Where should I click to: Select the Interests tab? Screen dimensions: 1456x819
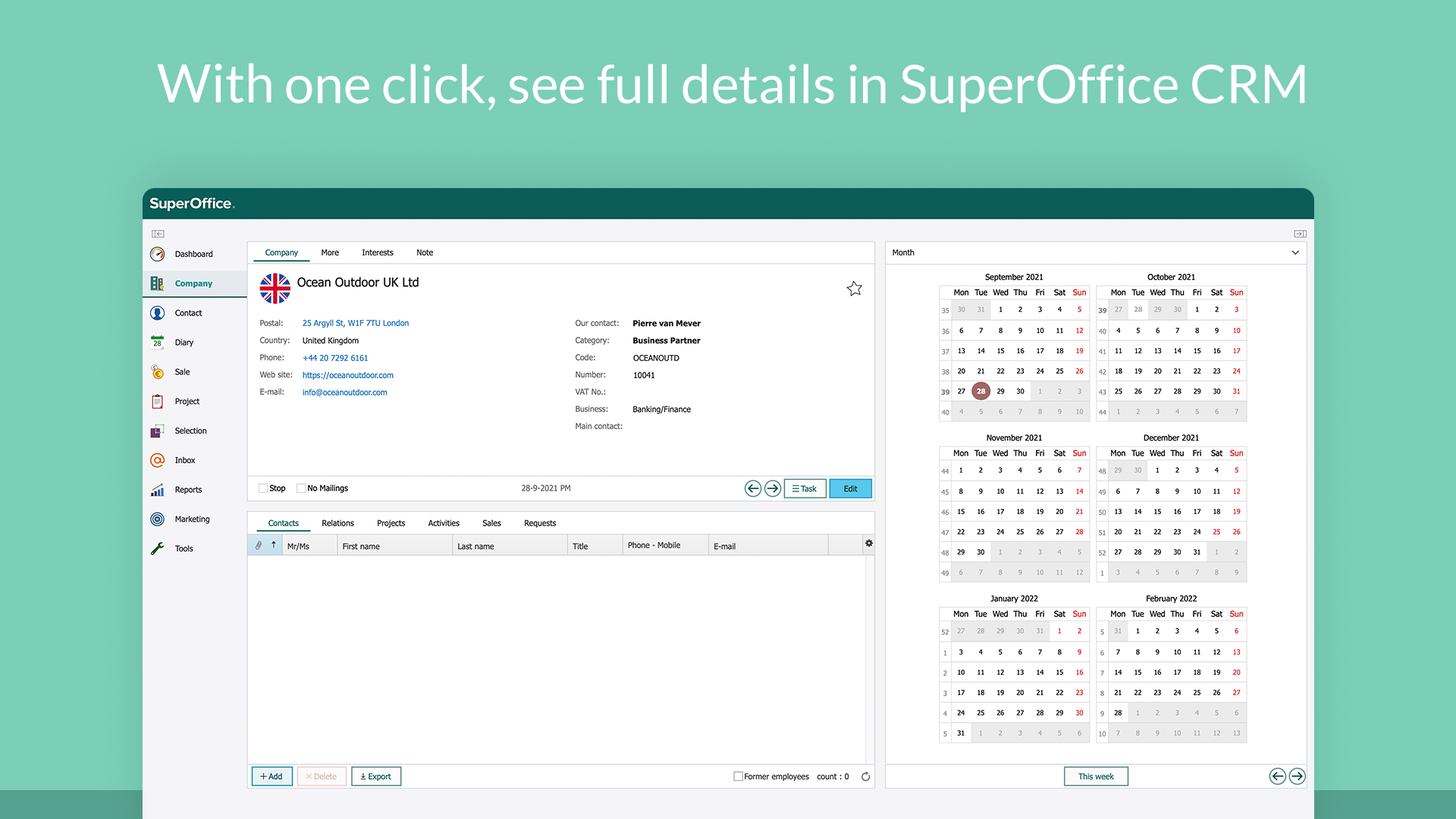pos(378,252)
